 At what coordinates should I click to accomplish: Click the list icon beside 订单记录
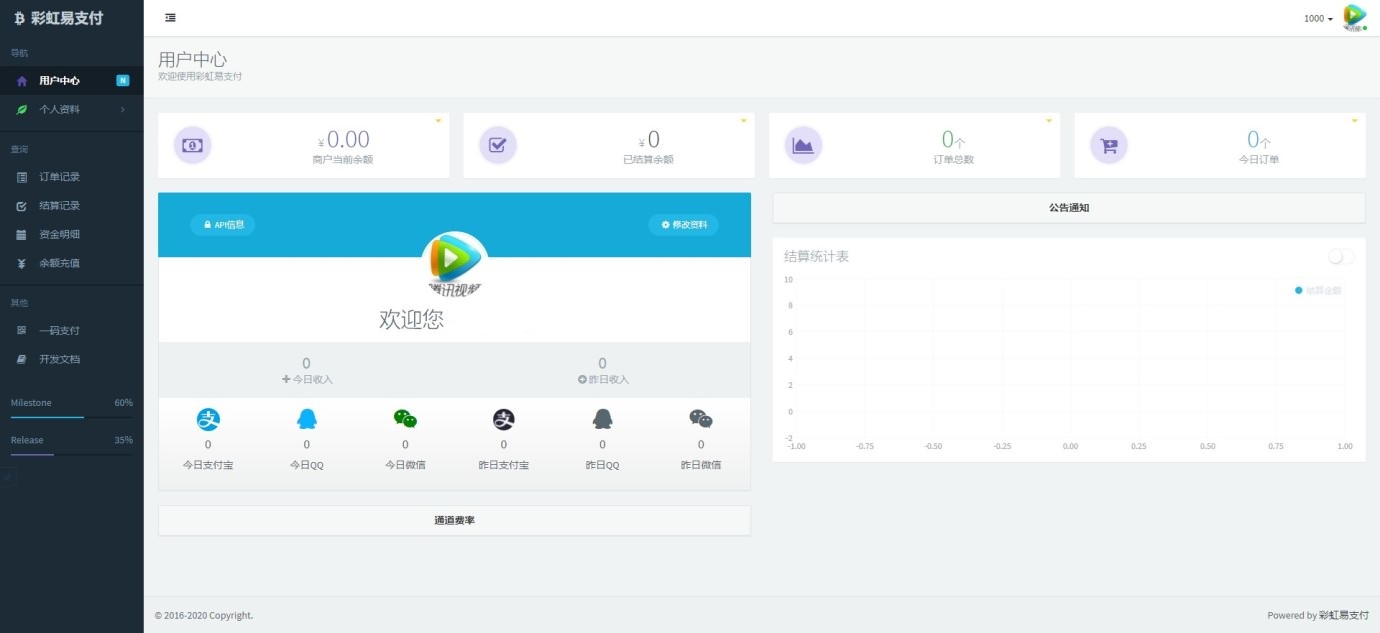tap(22, 177)
